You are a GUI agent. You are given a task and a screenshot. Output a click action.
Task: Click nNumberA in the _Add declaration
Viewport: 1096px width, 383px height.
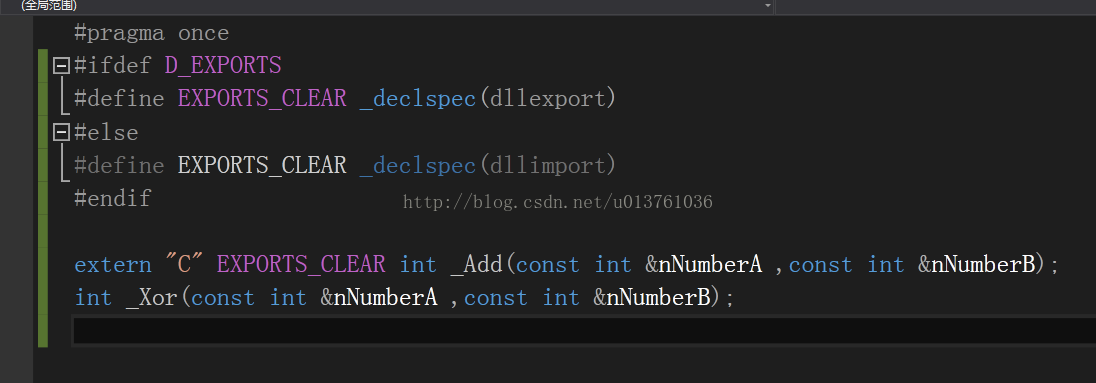[710, 265]
